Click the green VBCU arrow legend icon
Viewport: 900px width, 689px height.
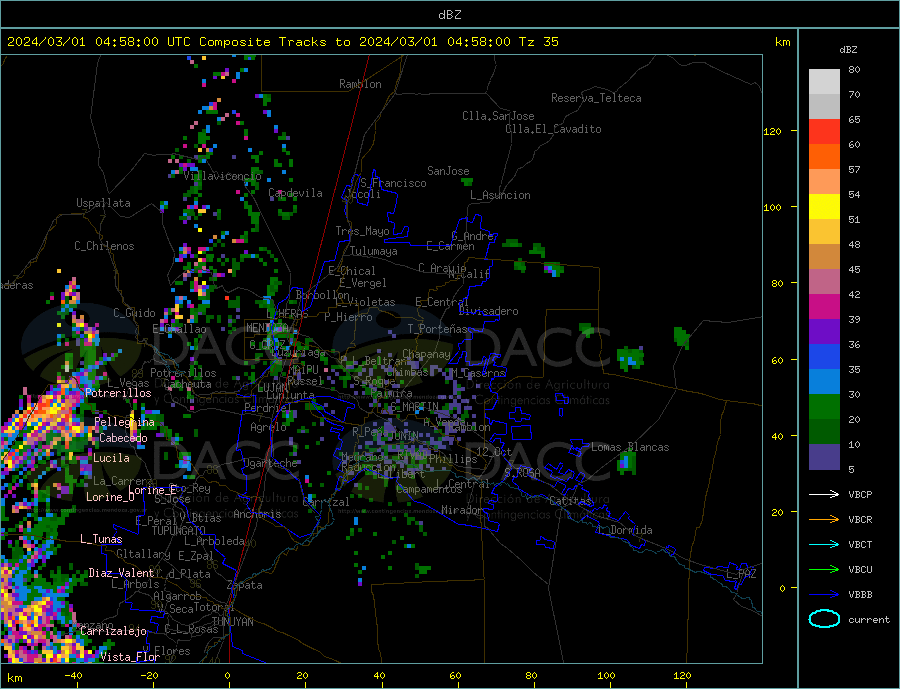824,570
